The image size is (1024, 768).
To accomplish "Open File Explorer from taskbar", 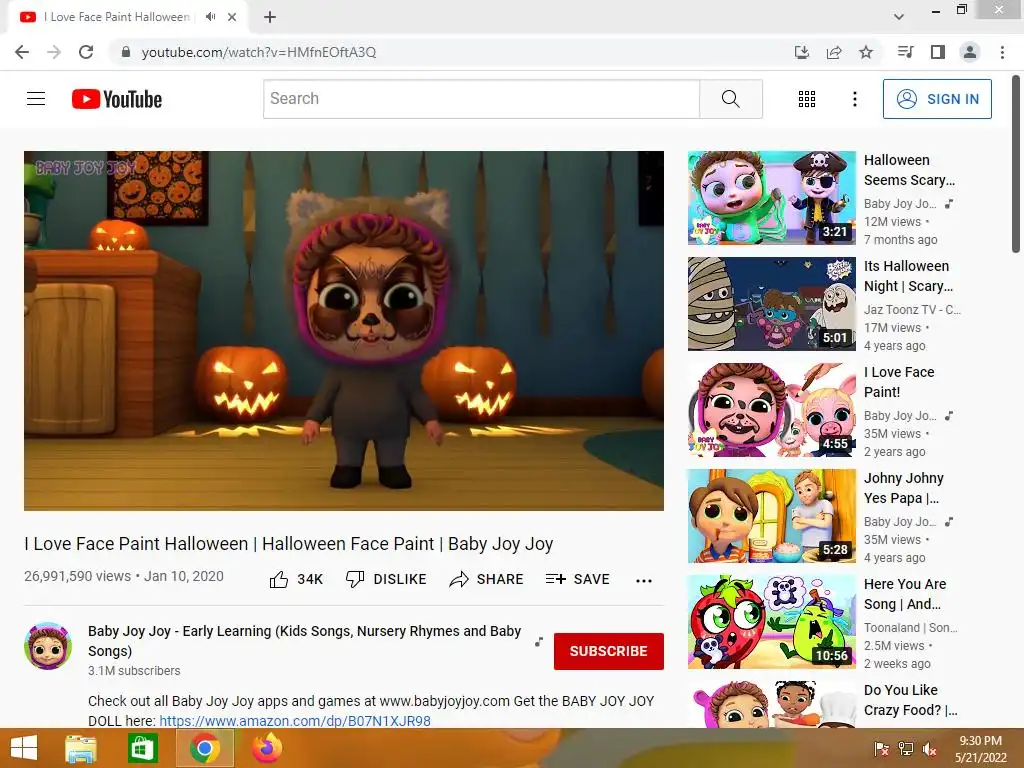I will (81, 748).
